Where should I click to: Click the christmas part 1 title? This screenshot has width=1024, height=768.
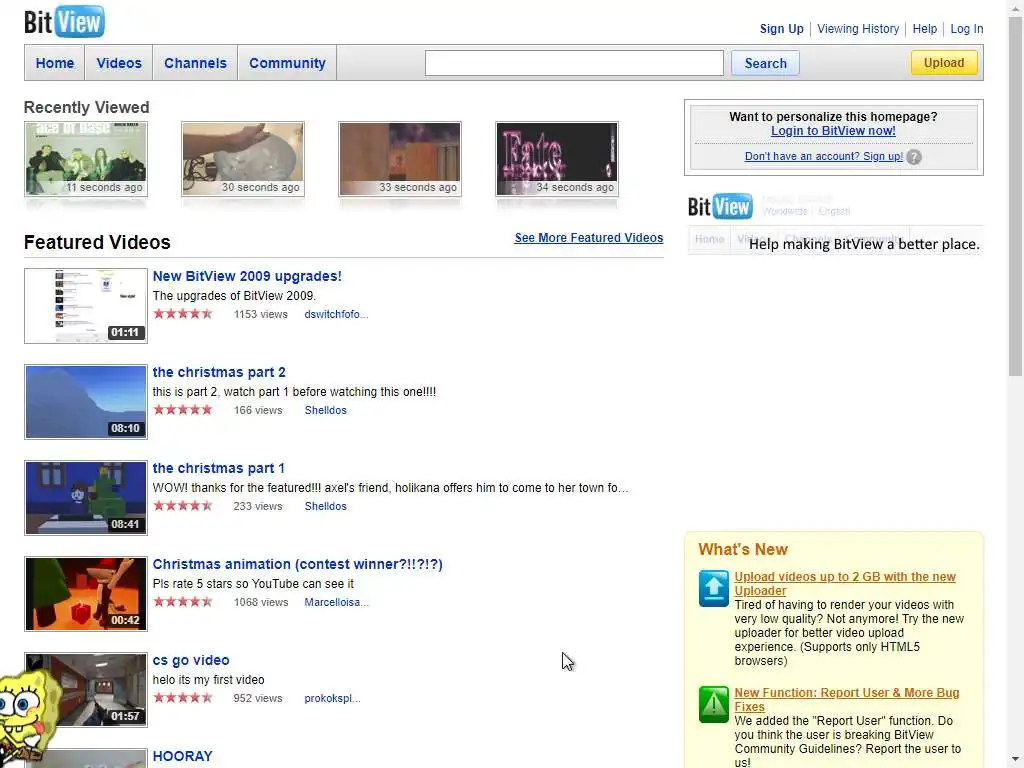point(218,468)
